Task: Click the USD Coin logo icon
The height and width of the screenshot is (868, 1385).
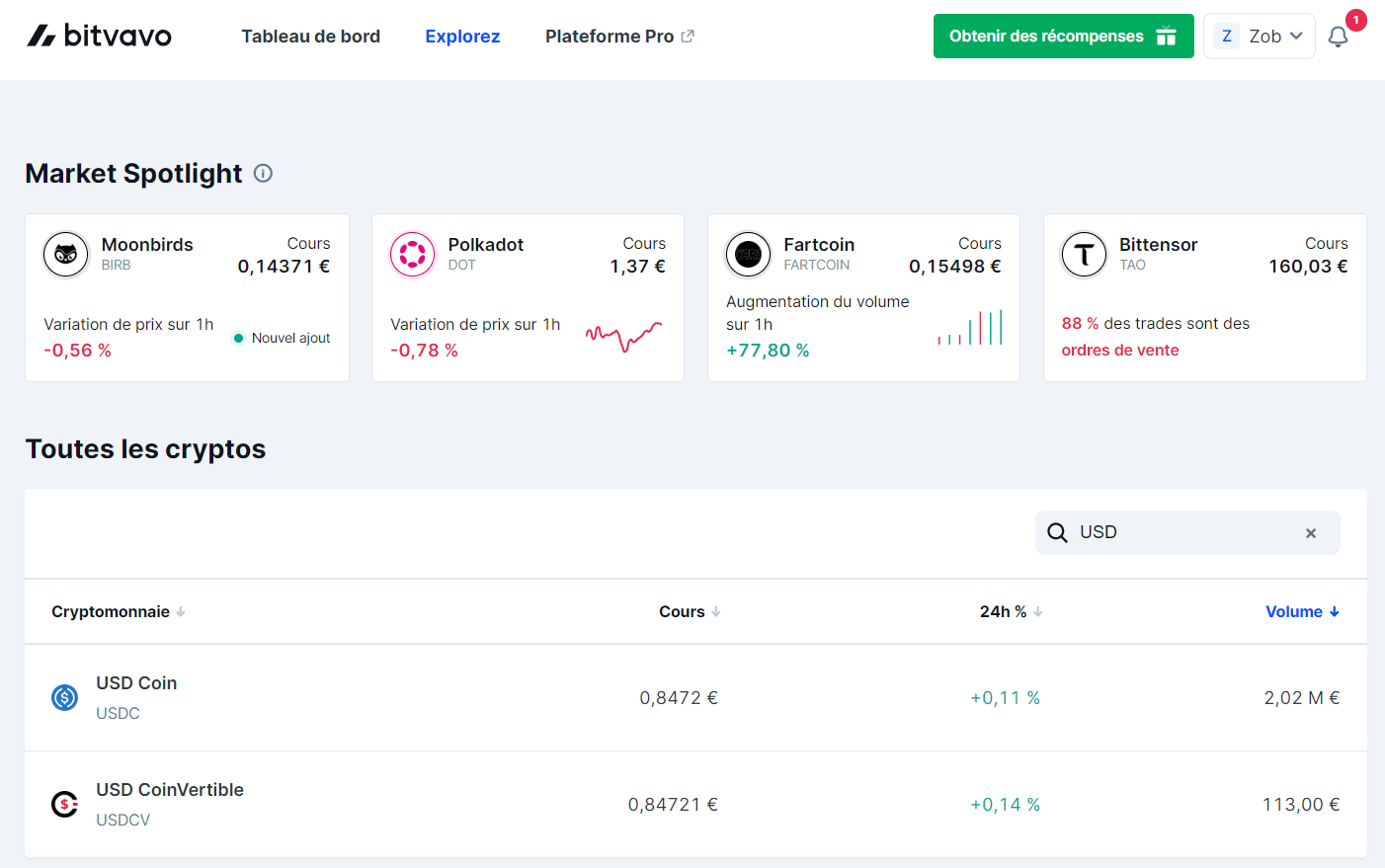Action: (x=64, y=697)
